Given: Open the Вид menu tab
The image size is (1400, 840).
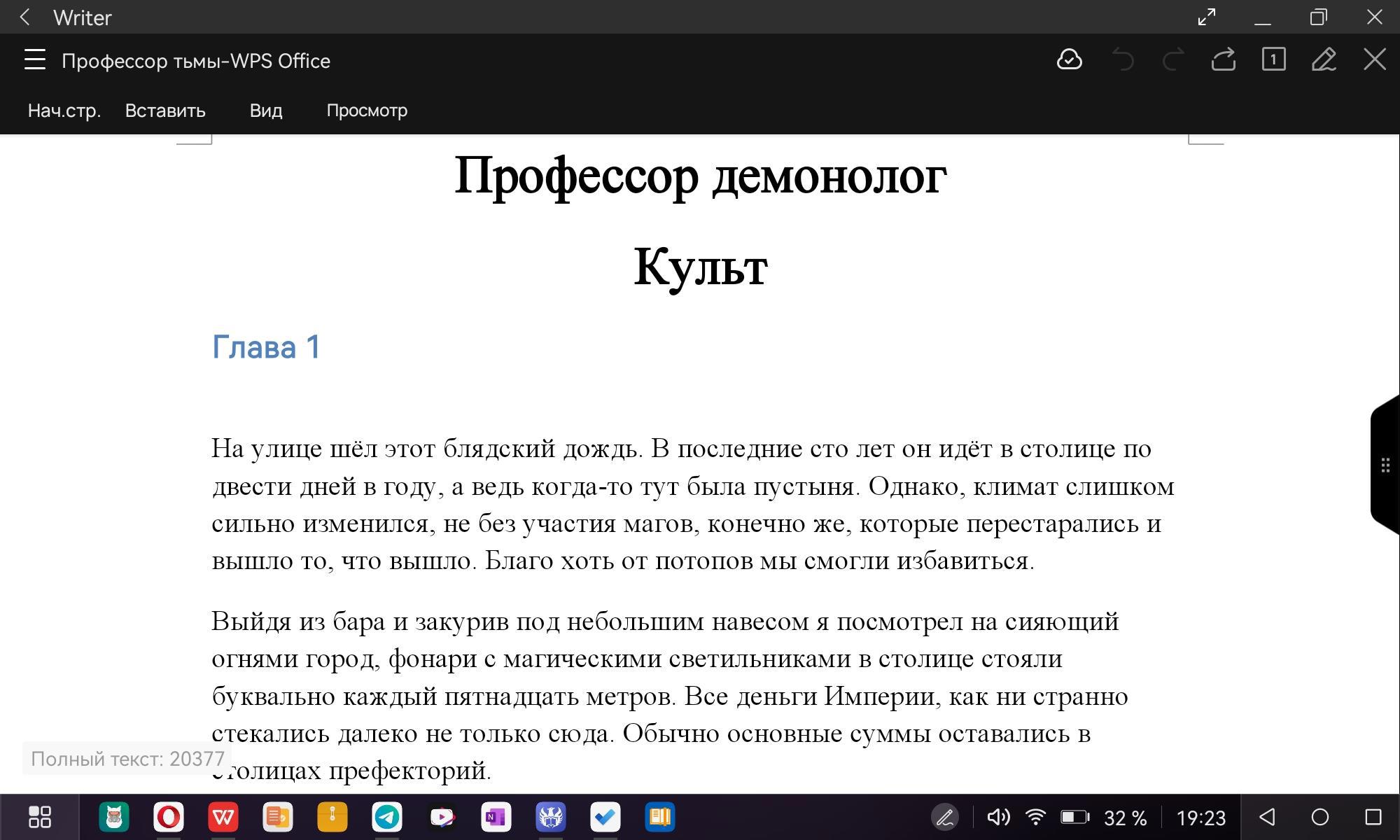Looking at the screenshot, I should pyautogui.click(x=266, y=111).
